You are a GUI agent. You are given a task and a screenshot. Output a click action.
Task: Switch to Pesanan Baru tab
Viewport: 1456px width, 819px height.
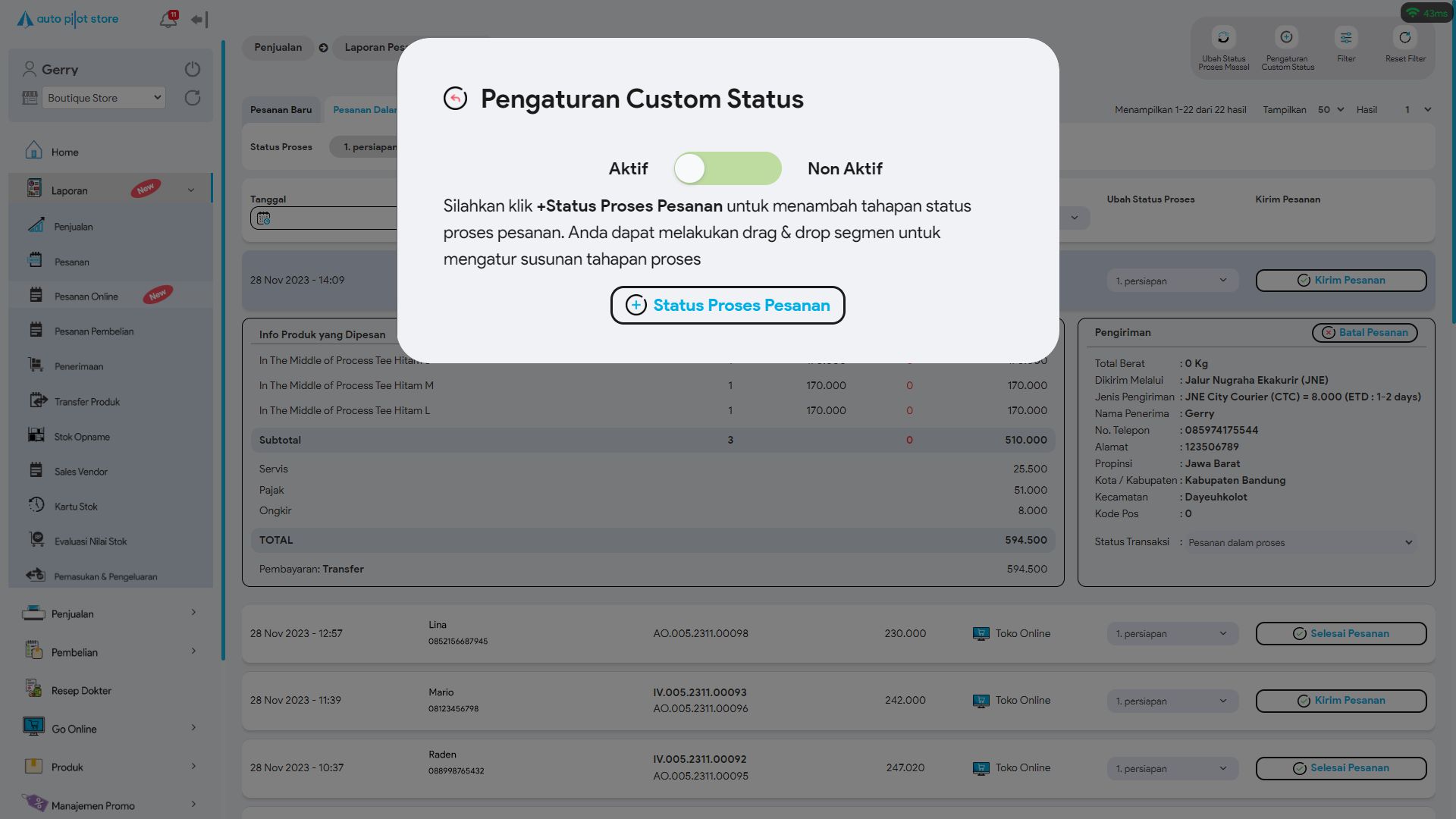click(x=281, y=110)
